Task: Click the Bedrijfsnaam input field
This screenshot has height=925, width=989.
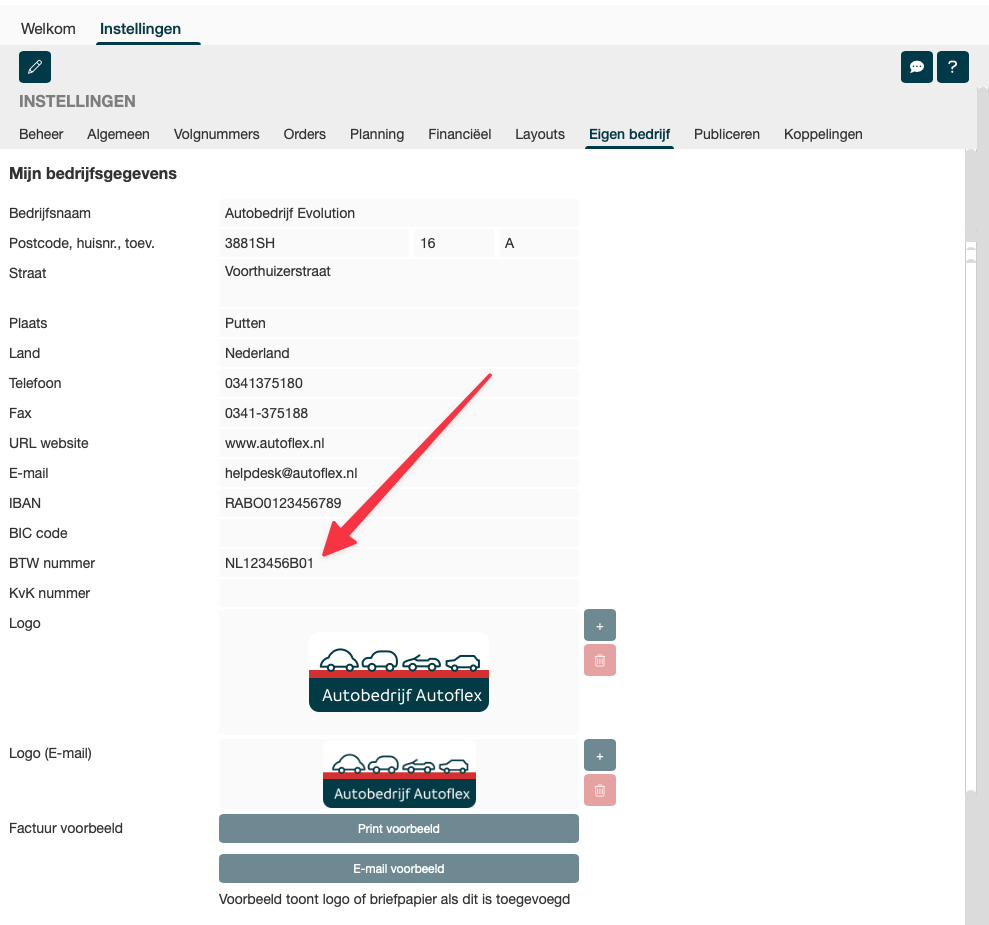Action: point(398,213)
